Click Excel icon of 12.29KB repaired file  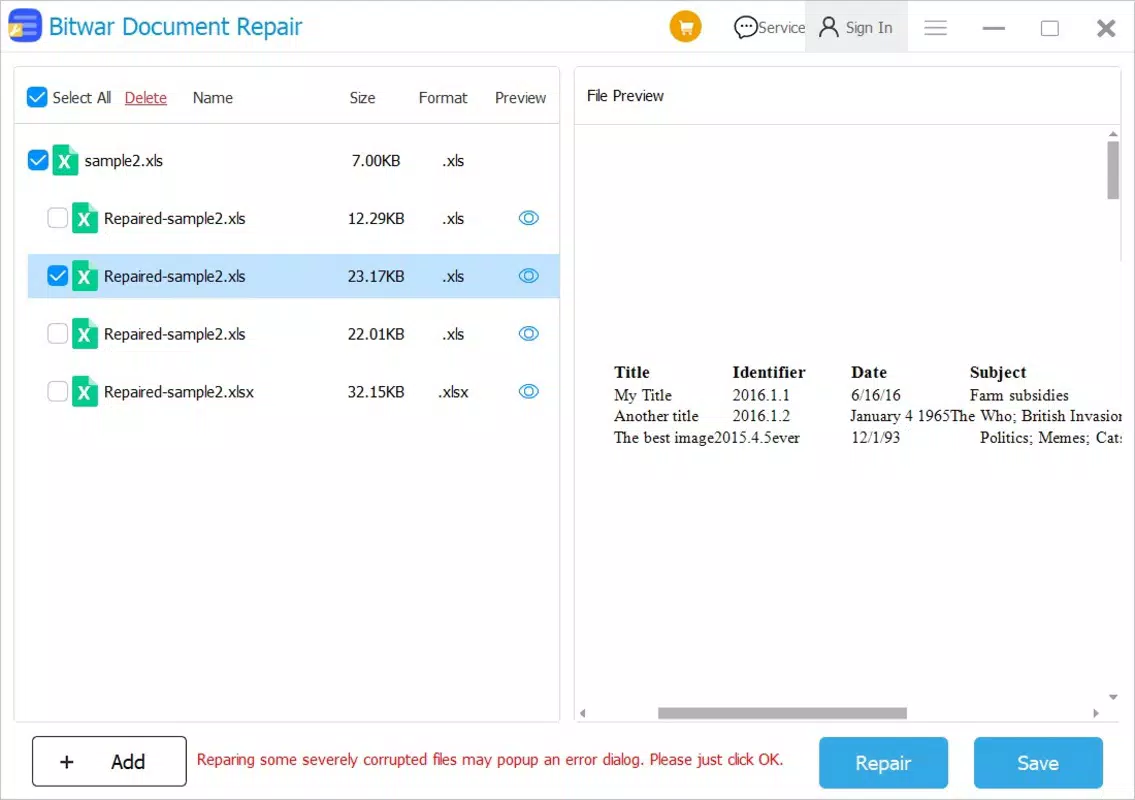85,218
